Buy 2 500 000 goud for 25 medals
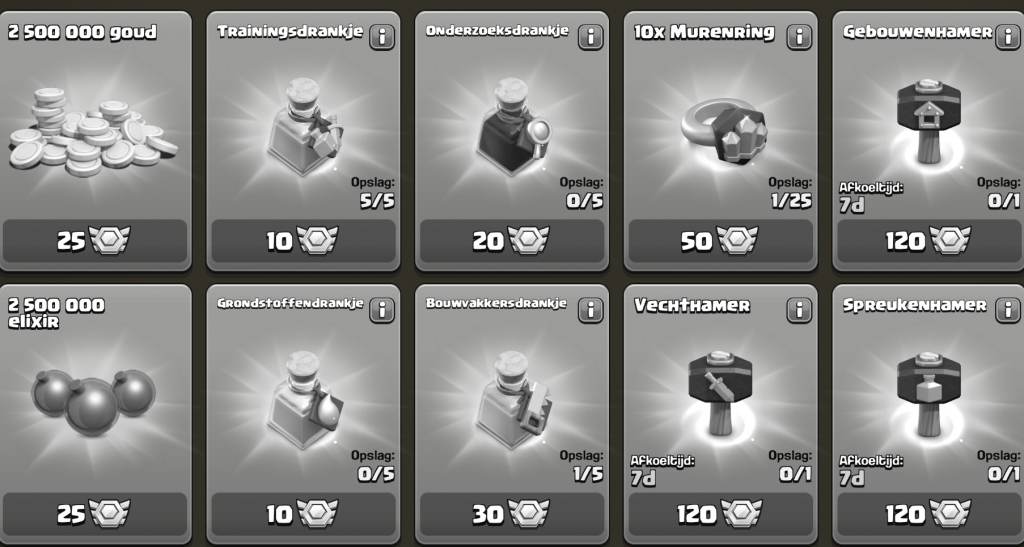This screenshot has width=1024, height=547. tap(95, 241)
